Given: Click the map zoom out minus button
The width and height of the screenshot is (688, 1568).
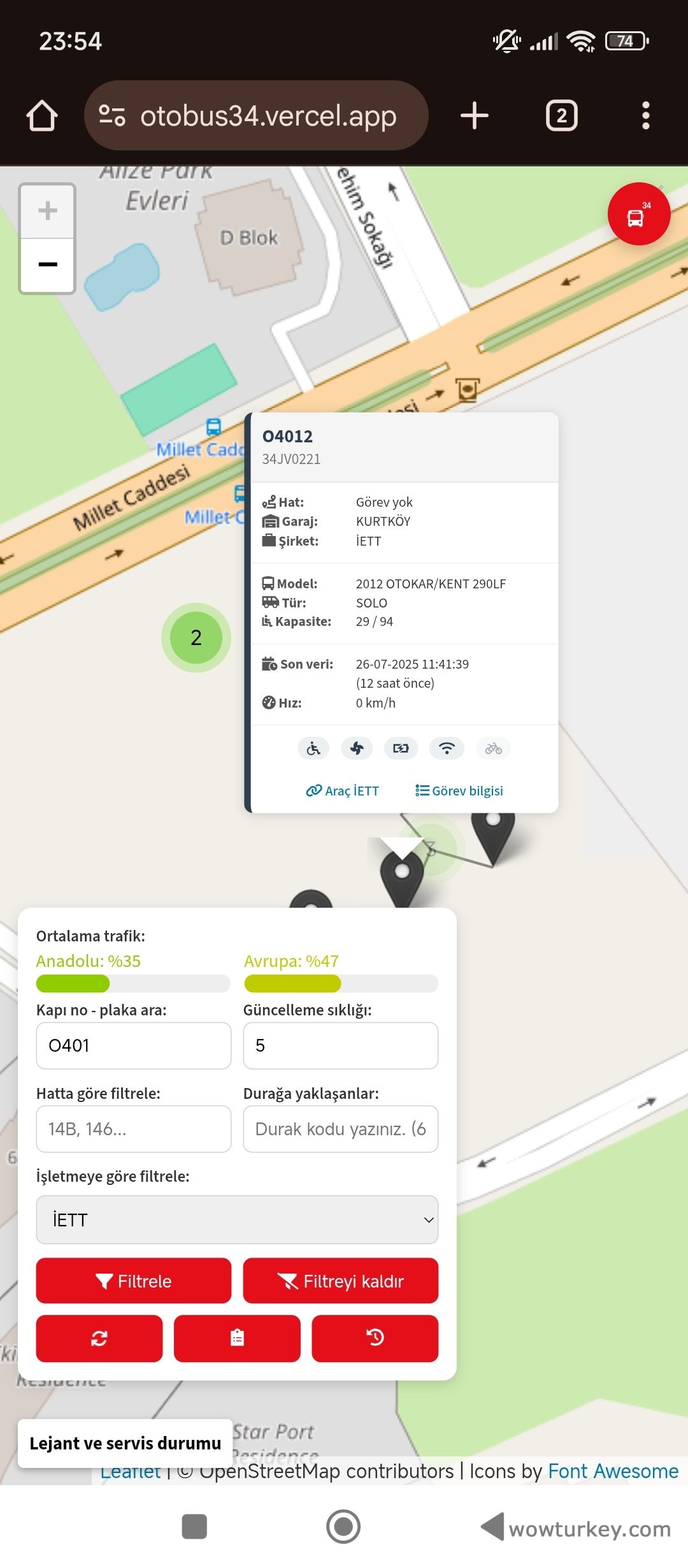Looking at the screenshot, I should [x=48, y=265].
